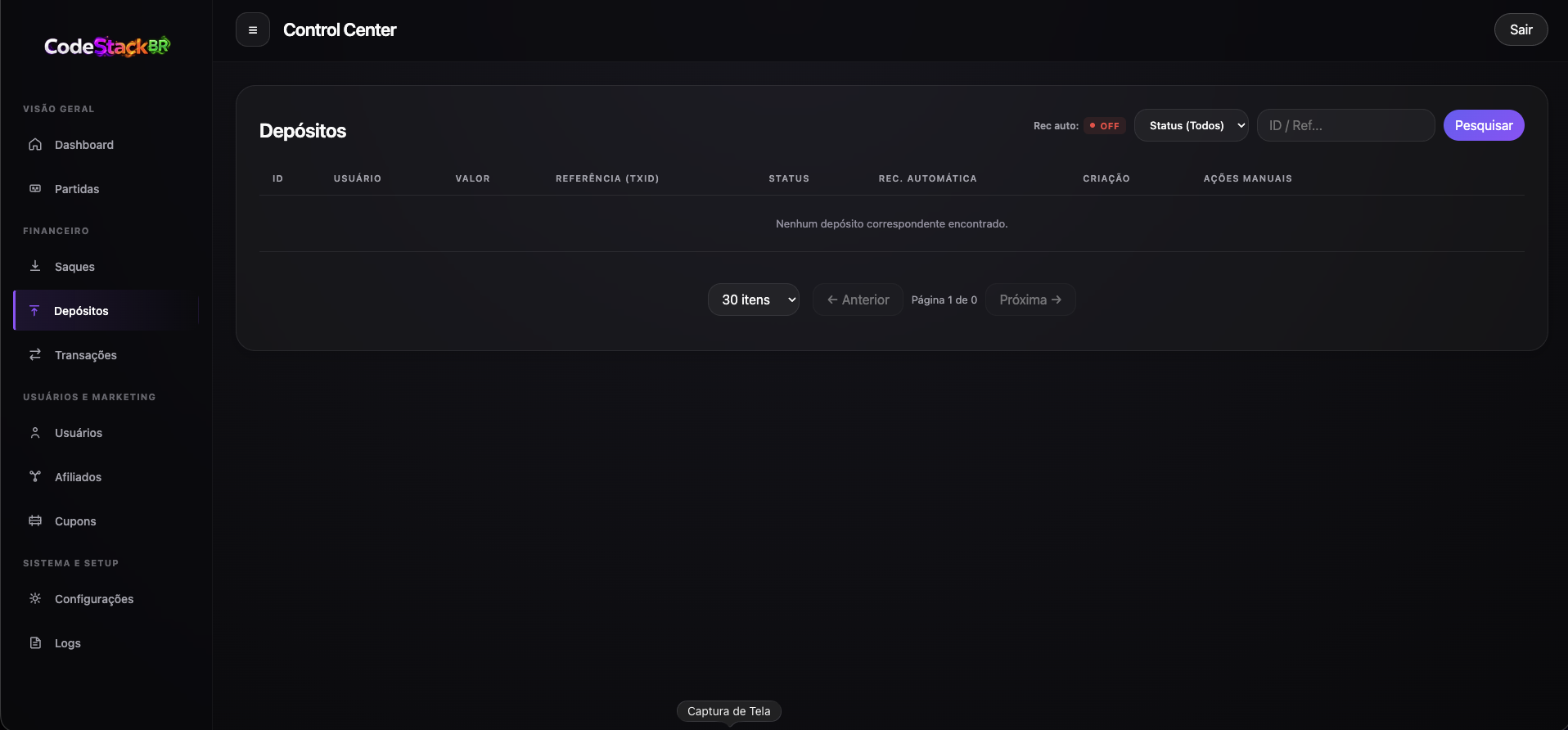Click the Saques download icon
Viewport: 1568px width, 730px height.
[35, 266]
